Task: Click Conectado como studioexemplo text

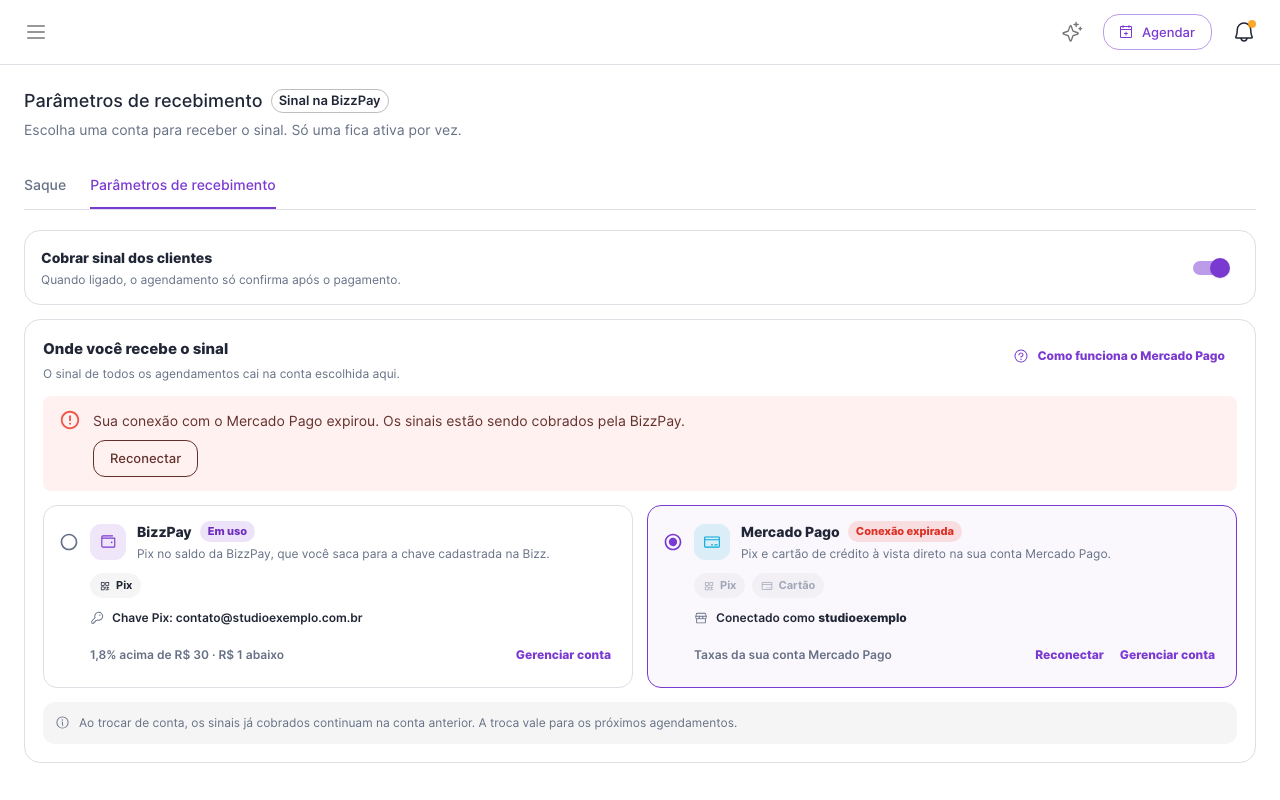Action: [811, 618]
